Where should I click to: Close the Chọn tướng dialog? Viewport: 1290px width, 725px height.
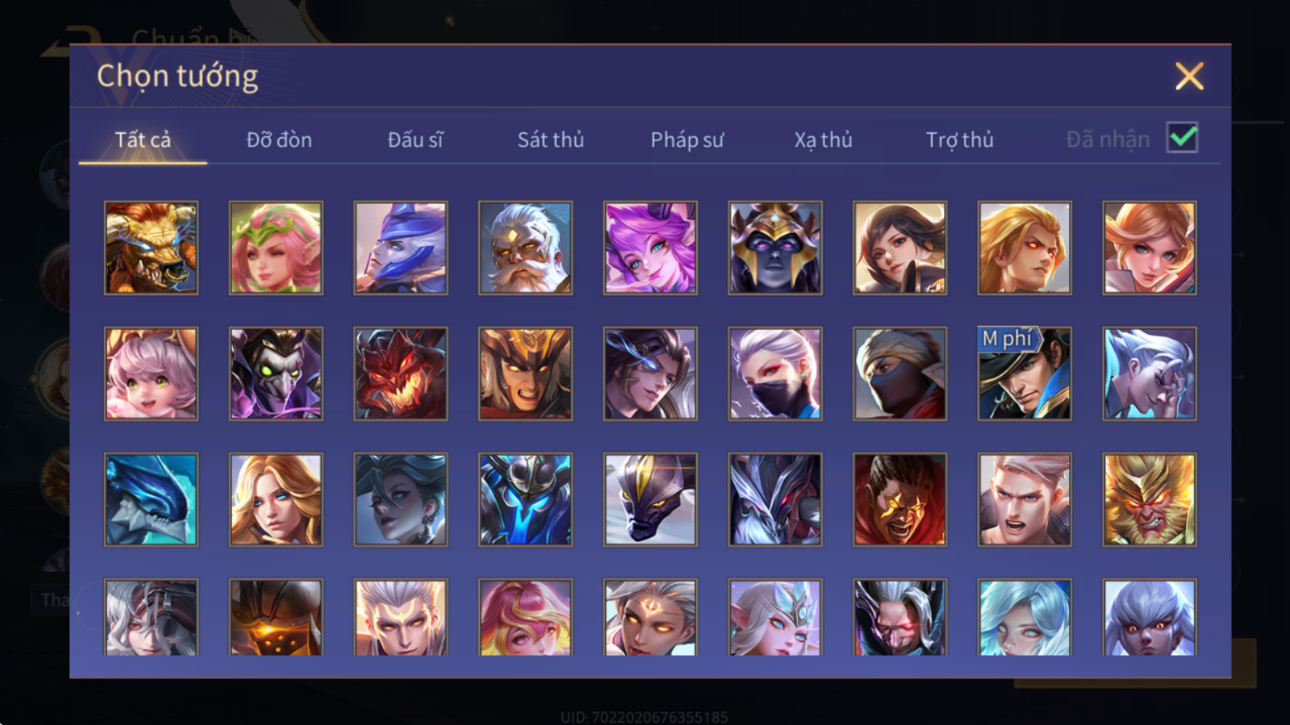click(1189, 76)
